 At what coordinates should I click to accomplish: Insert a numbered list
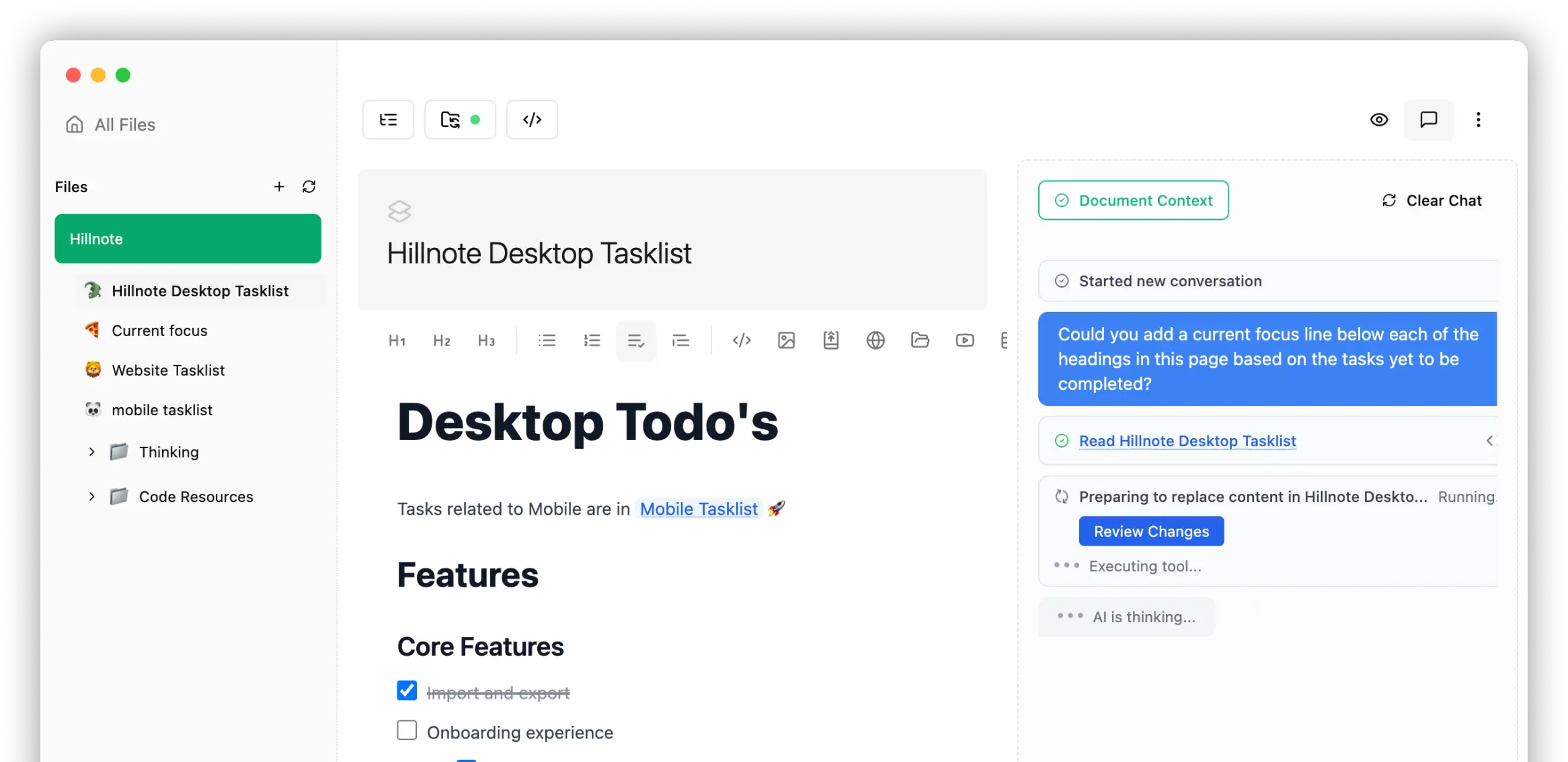[x=592, y=341]
